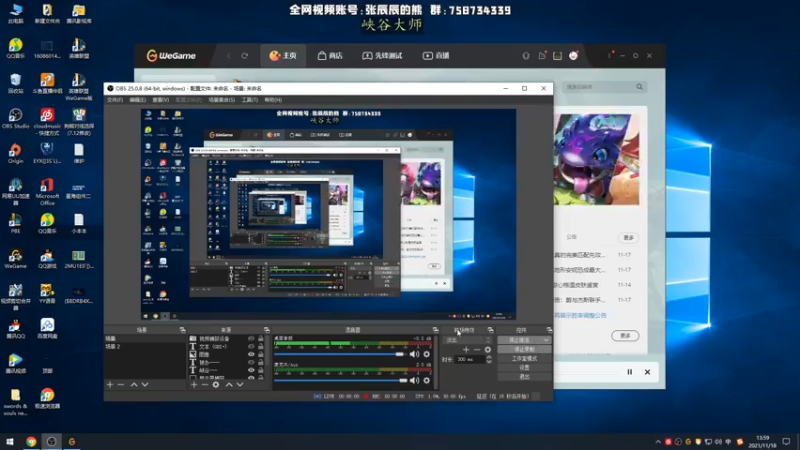Mute the desktop audio speaker icon
The width and height of the screenshot is (800, 450).
tap(414, 354)
